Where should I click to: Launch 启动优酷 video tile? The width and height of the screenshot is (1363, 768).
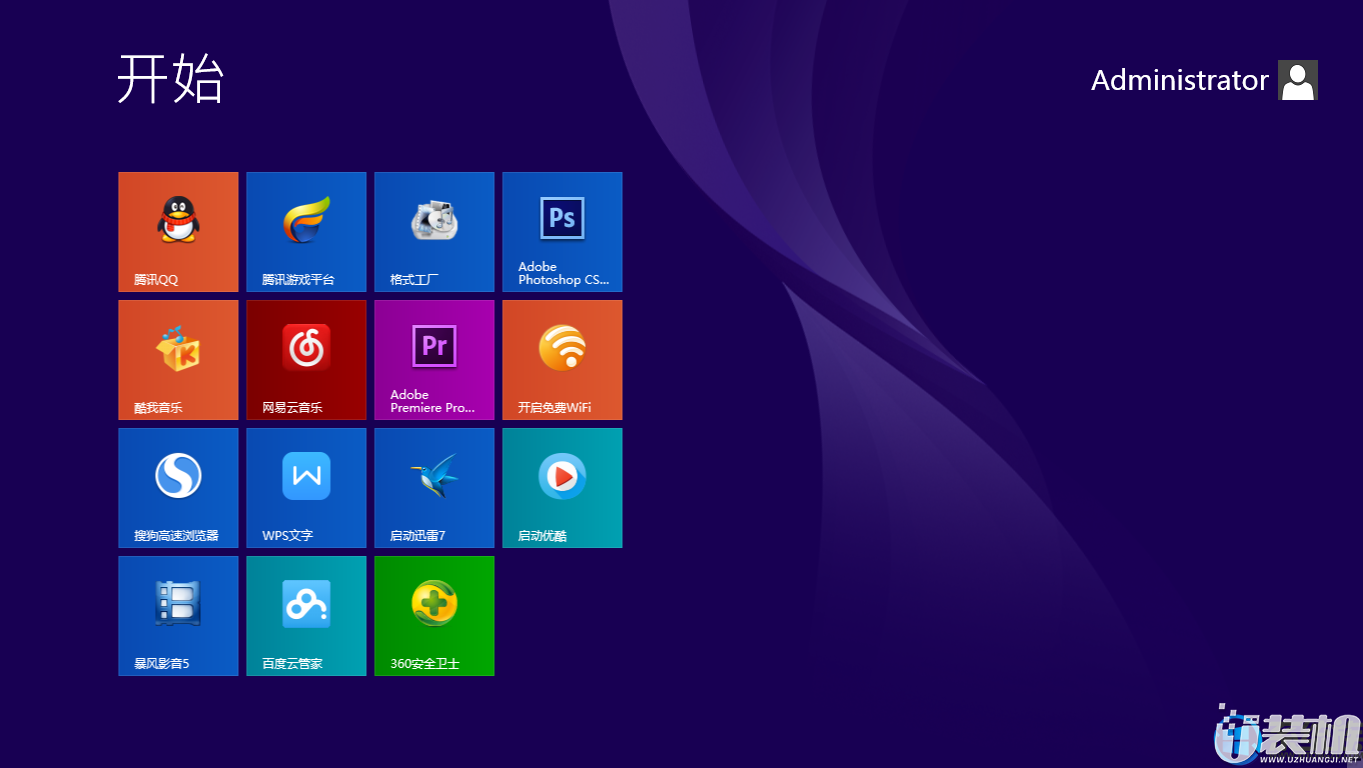562,488
